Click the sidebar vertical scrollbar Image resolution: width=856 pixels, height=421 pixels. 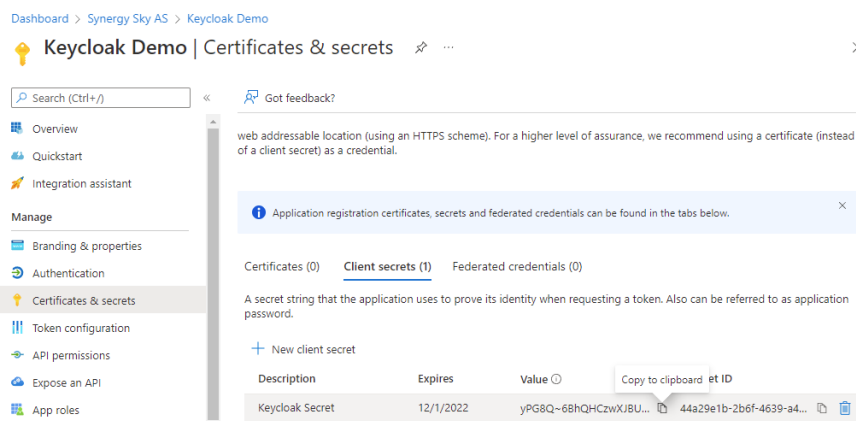[212, 273]
